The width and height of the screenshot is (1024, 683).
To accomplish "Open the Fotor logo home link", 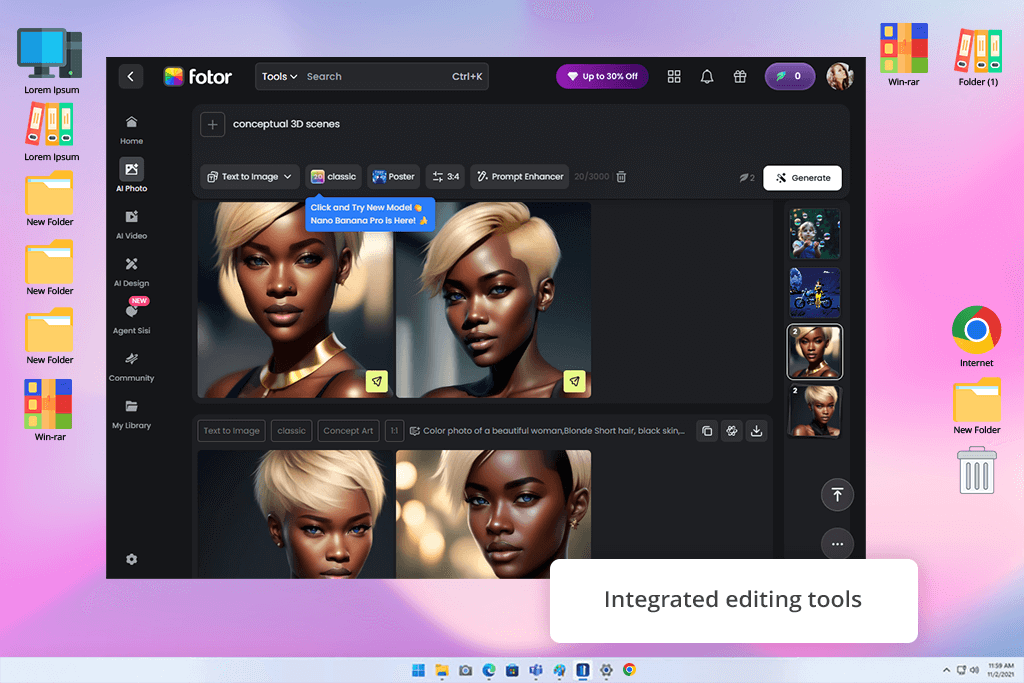I will point(198,76).
